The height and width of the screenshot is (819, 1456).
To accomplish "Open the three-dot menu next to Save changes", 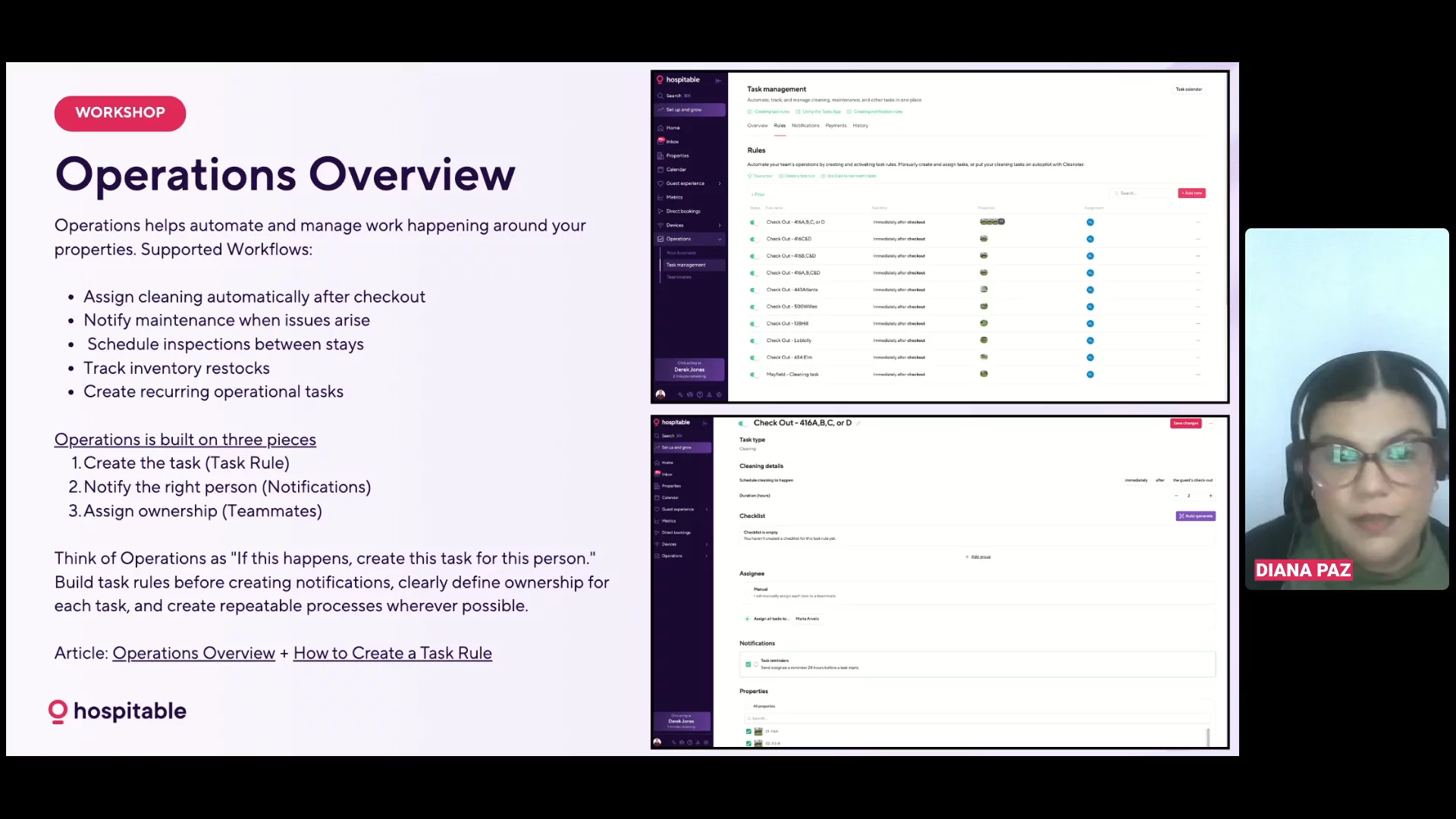I will click(x=1212, y=423).
